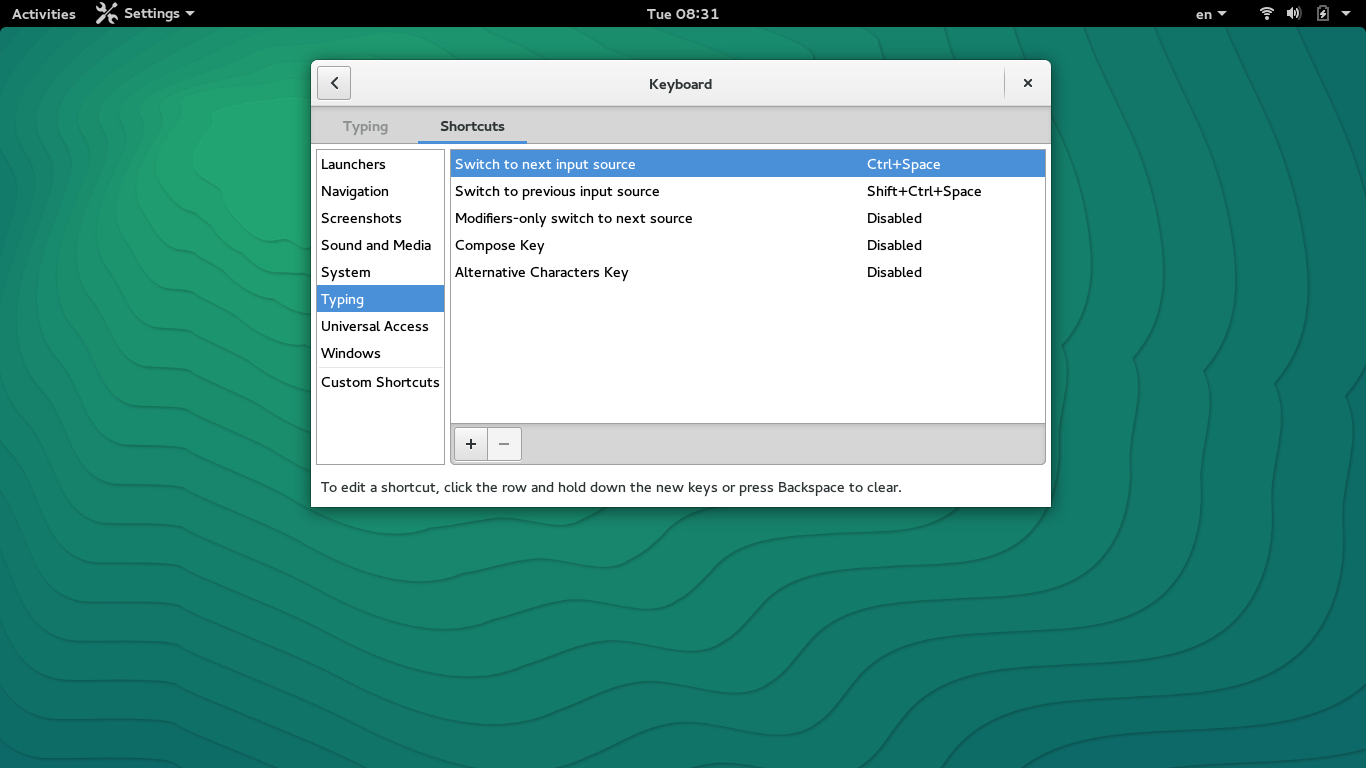Screen dimensions: 1366x768
Task: Click the back arrow in Keyboard header
Action: click(x=334, y=84)
